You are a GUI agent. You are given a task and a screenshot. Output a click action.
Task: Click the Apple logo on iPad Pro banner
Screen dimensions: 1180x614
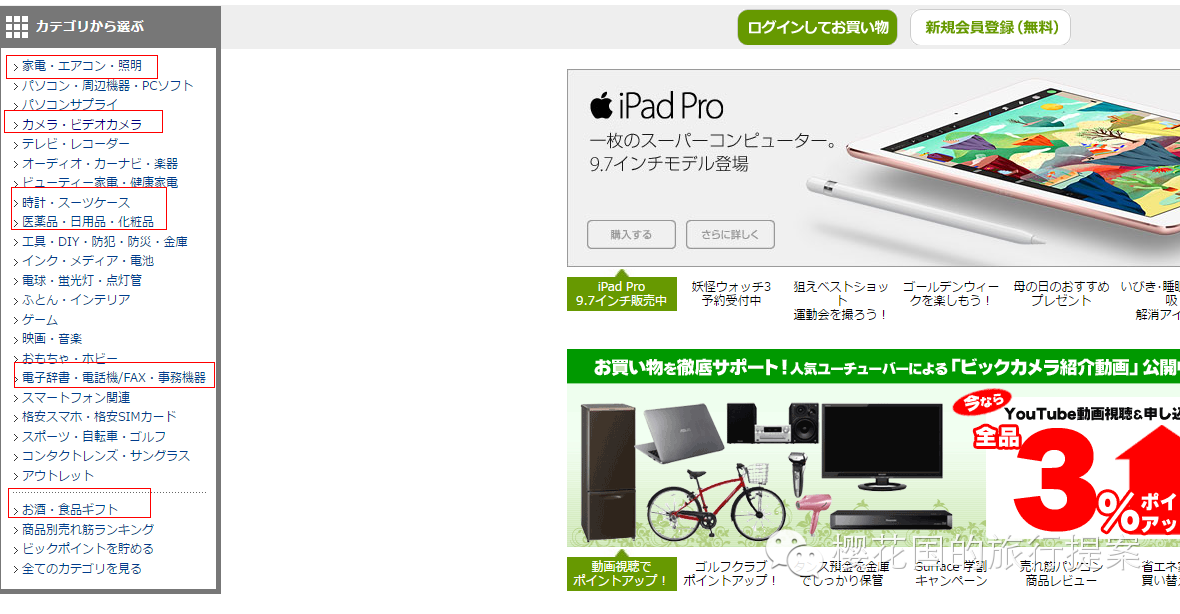tap(601, 105)
